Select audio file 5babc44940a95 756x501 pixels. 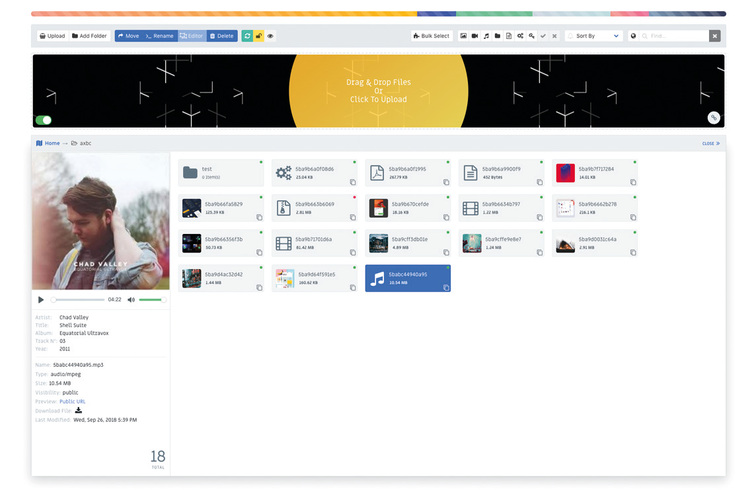[408, 278]
